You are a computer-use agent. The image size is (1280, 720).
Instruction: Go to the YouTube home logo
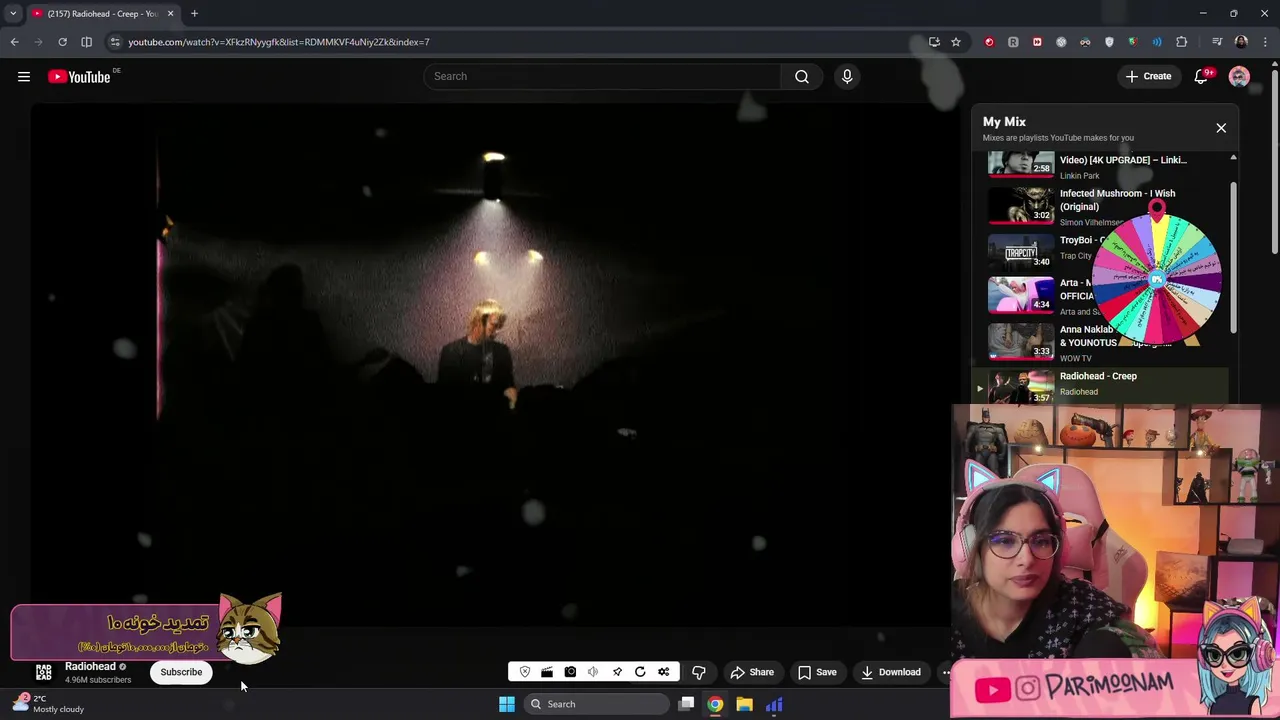click(x=79, y=77)
